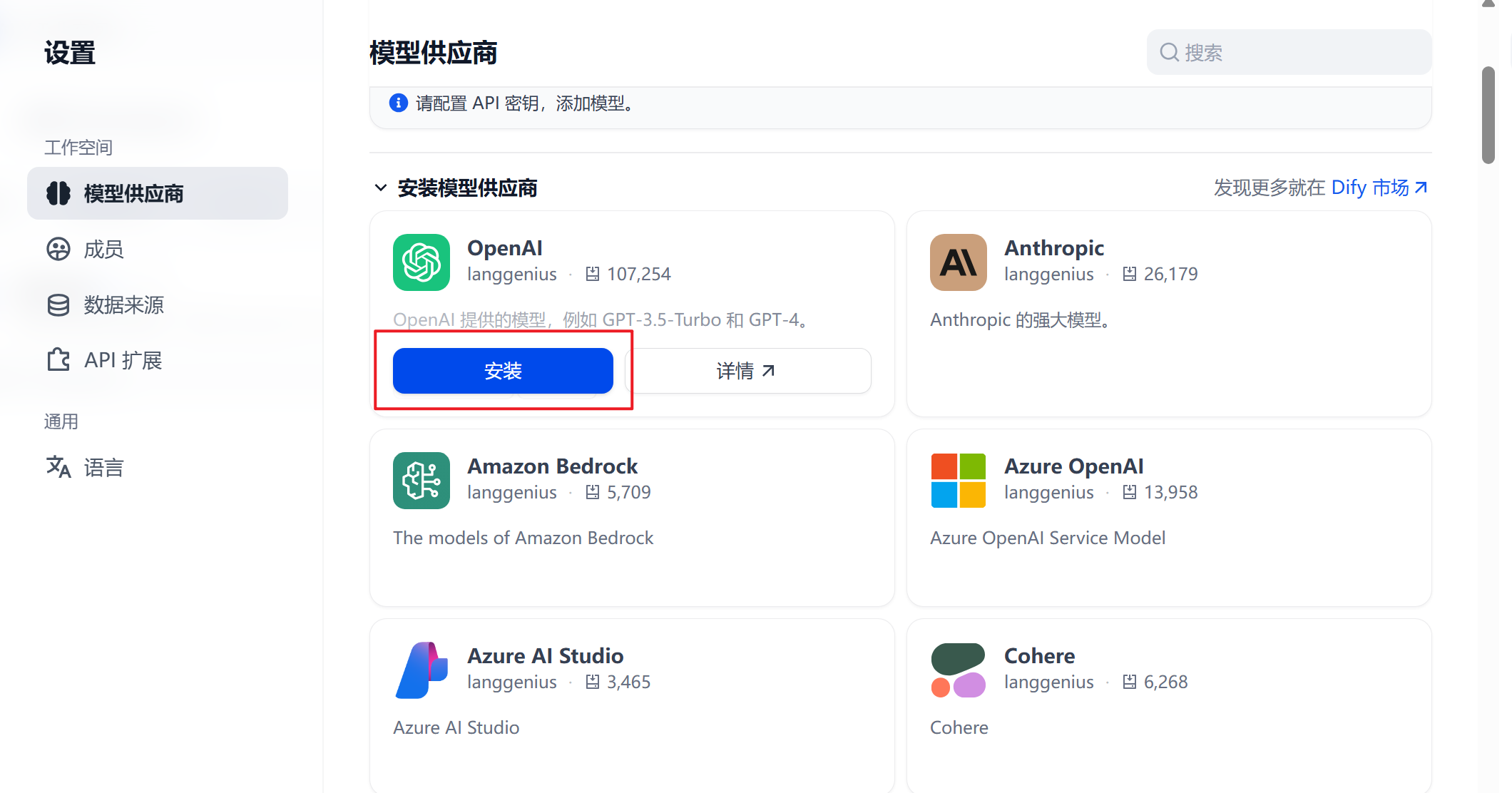Click the brain icon beside 模型供应商
1512x793 pixels.
58,193
